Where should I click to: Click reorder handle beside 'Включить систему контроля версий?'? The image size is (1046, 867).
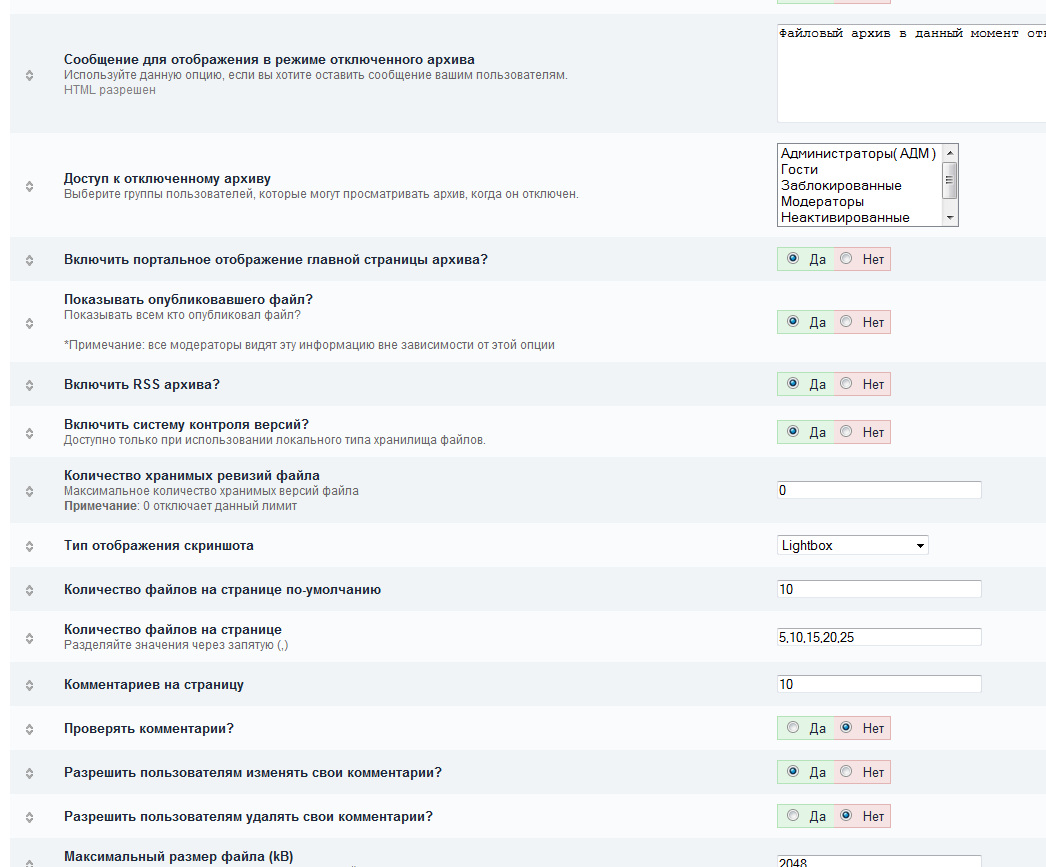click(29, 432)
